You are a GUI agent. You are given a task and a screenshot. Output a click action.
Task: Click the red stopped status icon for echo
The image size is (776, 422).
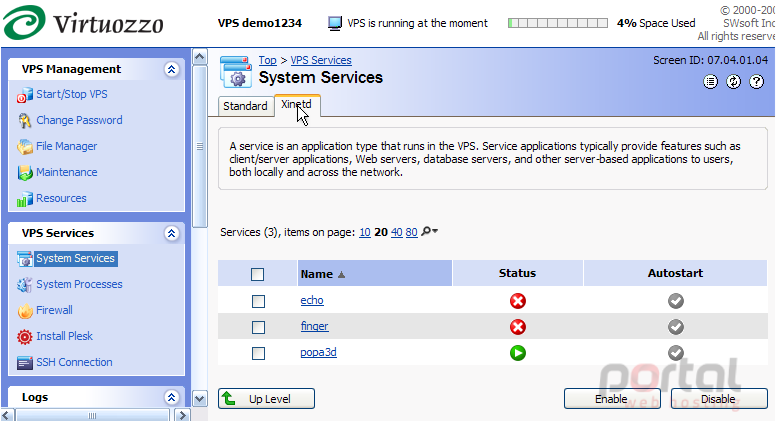(518, 301)
